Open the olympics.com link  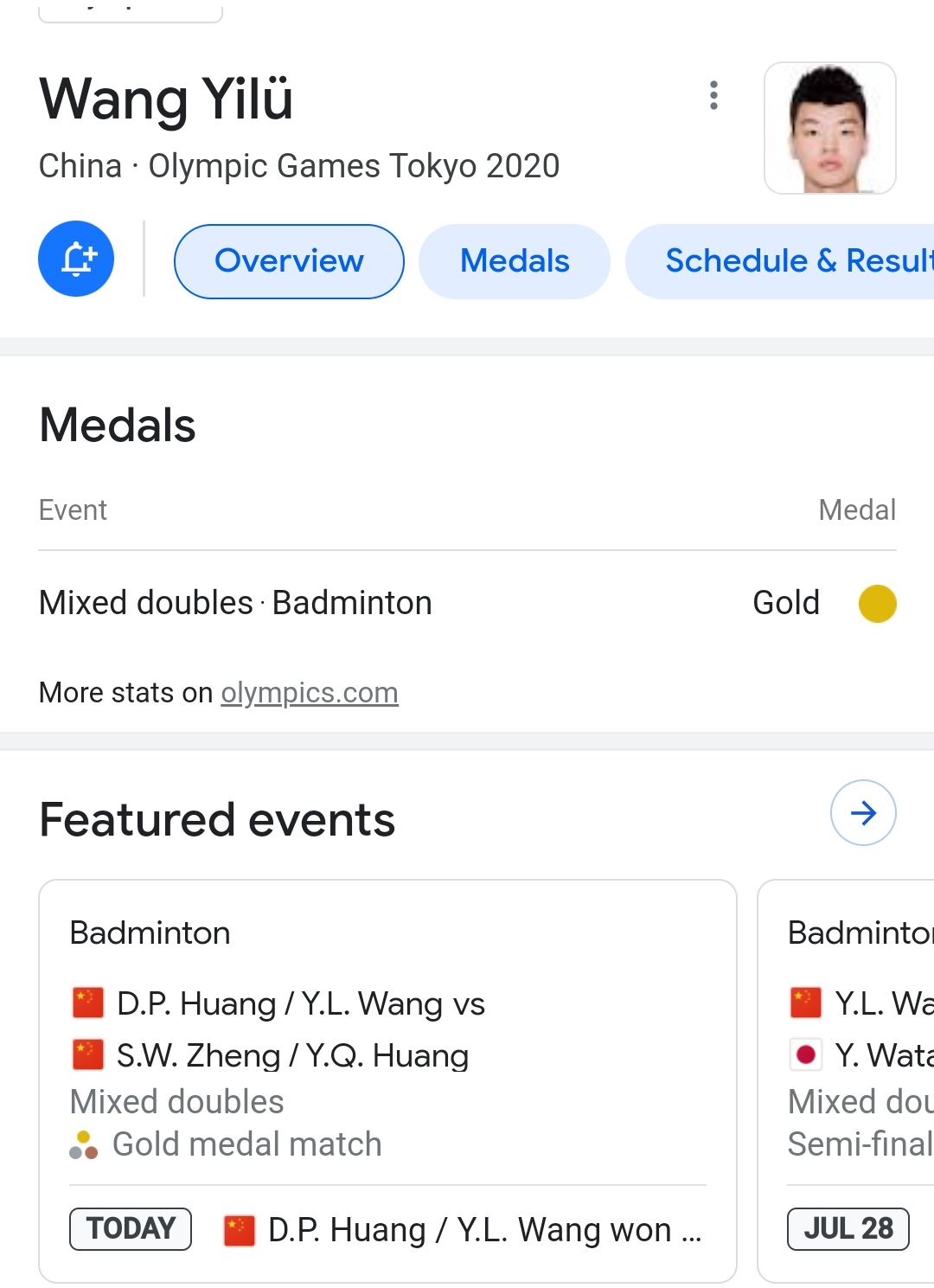pyautogui.click(x=310, y=693)
